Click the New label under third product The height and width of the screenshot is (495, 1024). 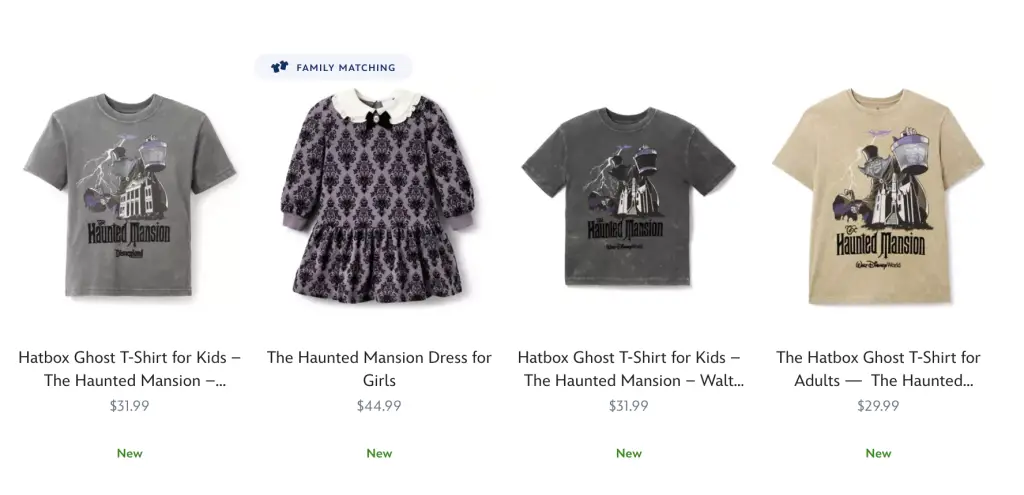pos(629,453)
